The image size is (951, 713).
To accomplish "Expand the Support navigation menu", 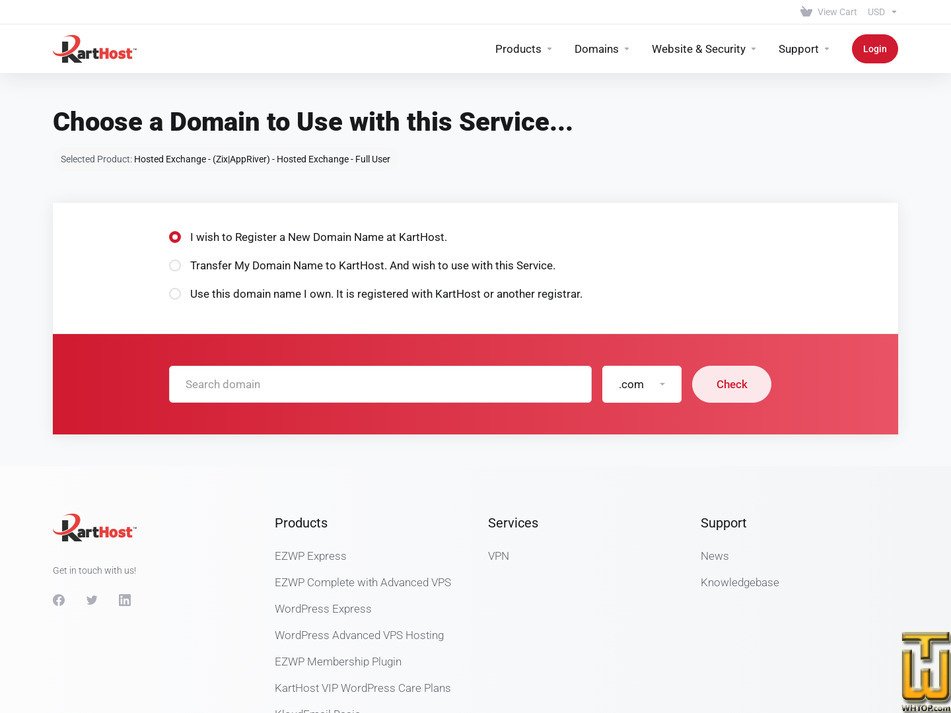I will point(804,49).
